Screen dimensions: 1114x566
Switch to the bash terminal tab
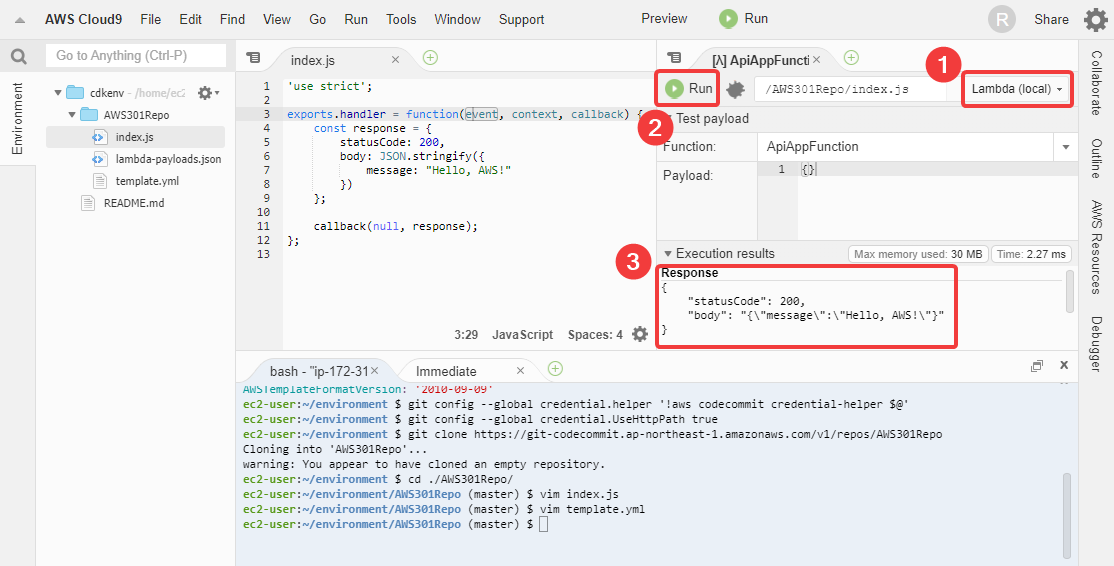318,371
